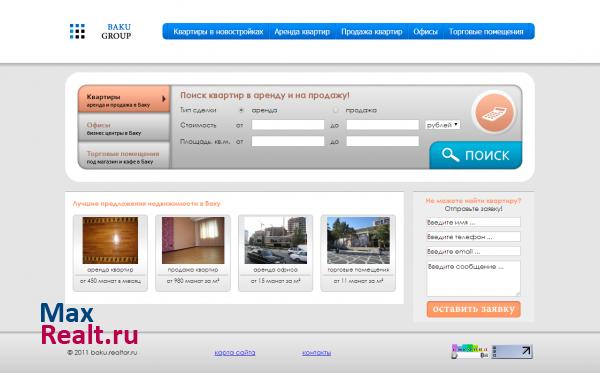Image resolution: width=600 pixels, height=373 pixels.
Task: Click the Стоимость 'от' input field
Action: [x=288, y=125]
